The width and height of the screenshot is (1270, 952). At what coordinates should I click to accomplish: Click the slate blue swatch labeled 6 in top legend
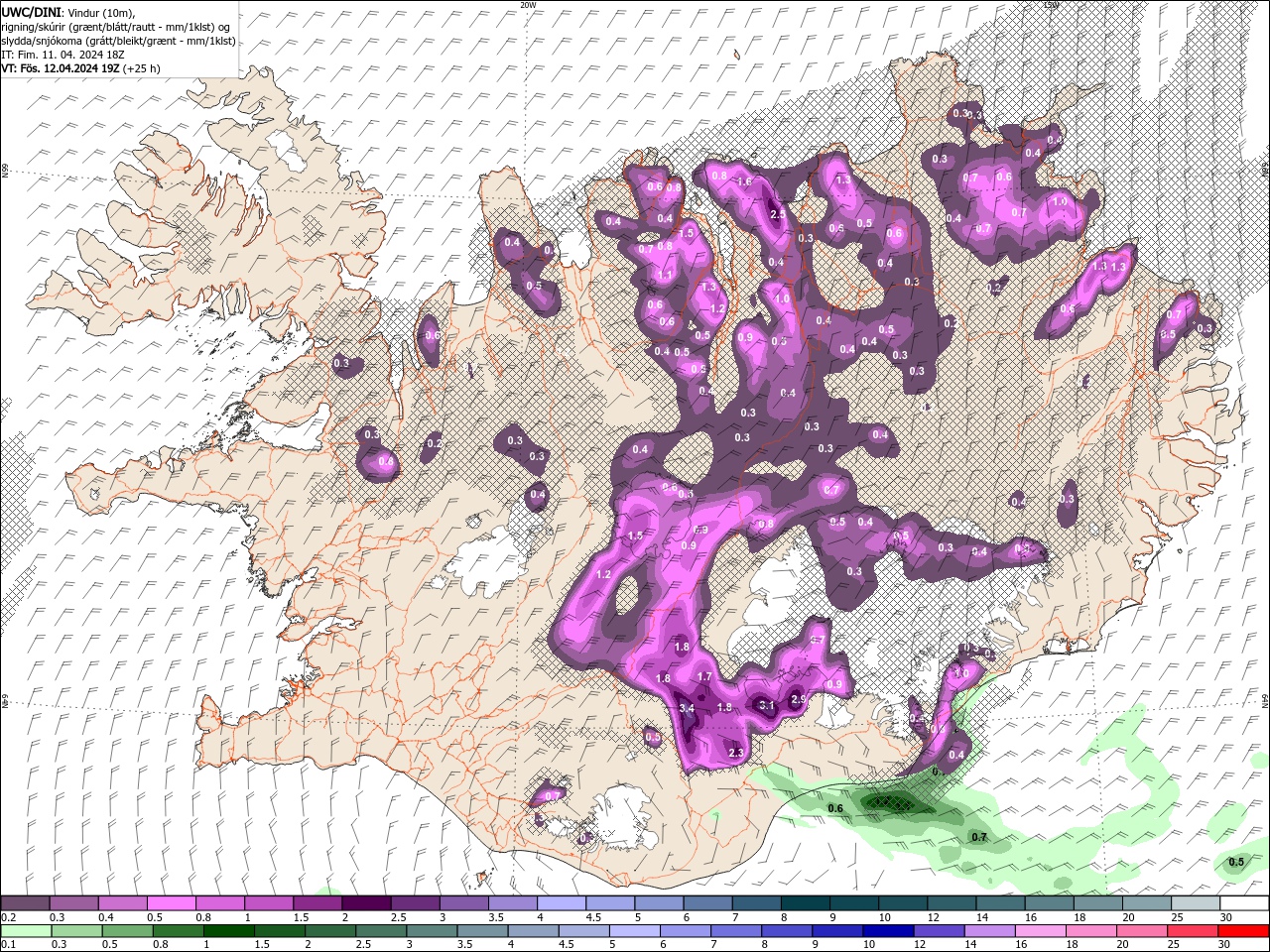(x=706, y=903)
